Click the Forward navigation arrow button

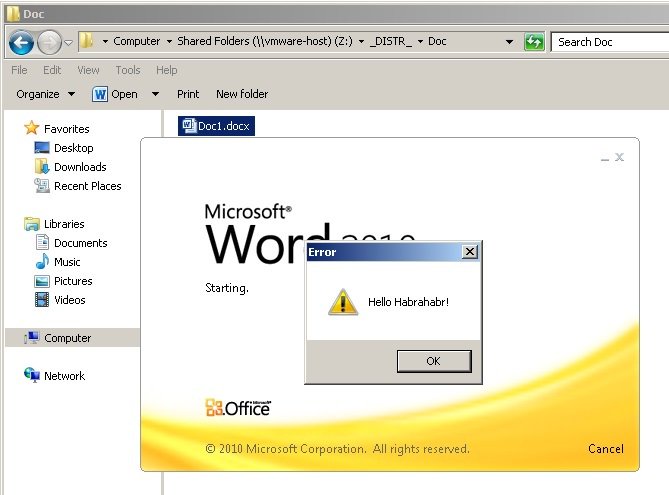tap(49, 42)
